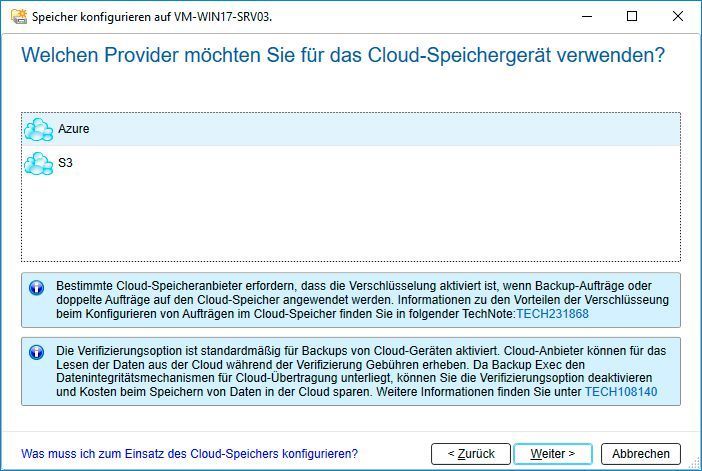The width and height of the screenshot is (702, 471).
Task: Open TechNote link TECH231868
Action: point(552,314)
